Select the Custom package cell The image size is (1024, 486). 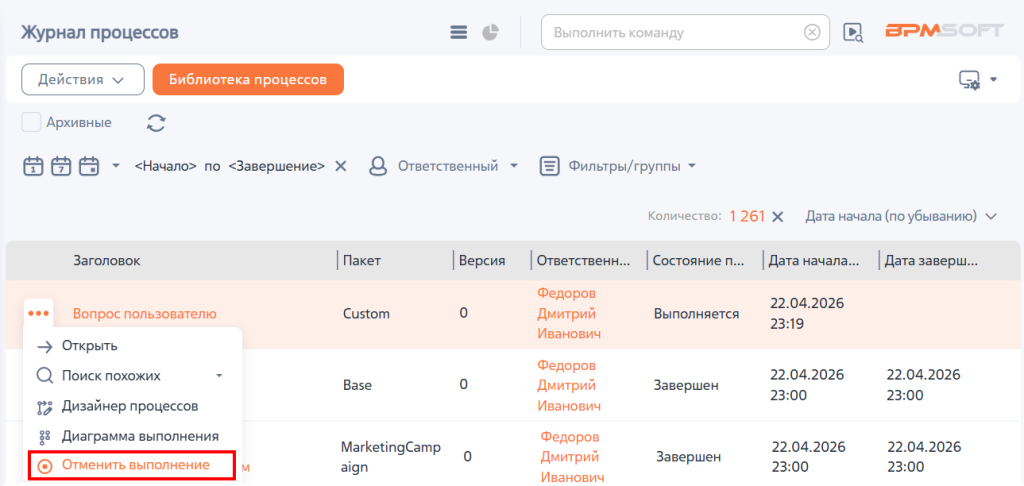(x=366, y=314)
